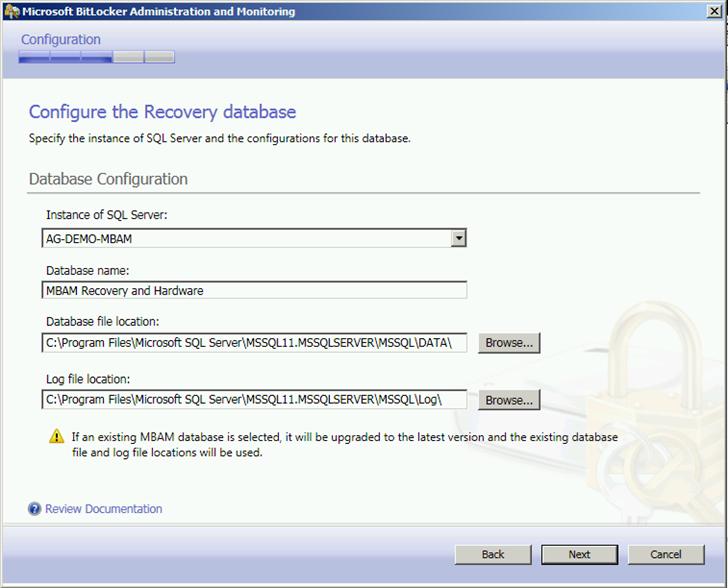Click the Log file location text box

pyautogui.click(x=254, y=399)
